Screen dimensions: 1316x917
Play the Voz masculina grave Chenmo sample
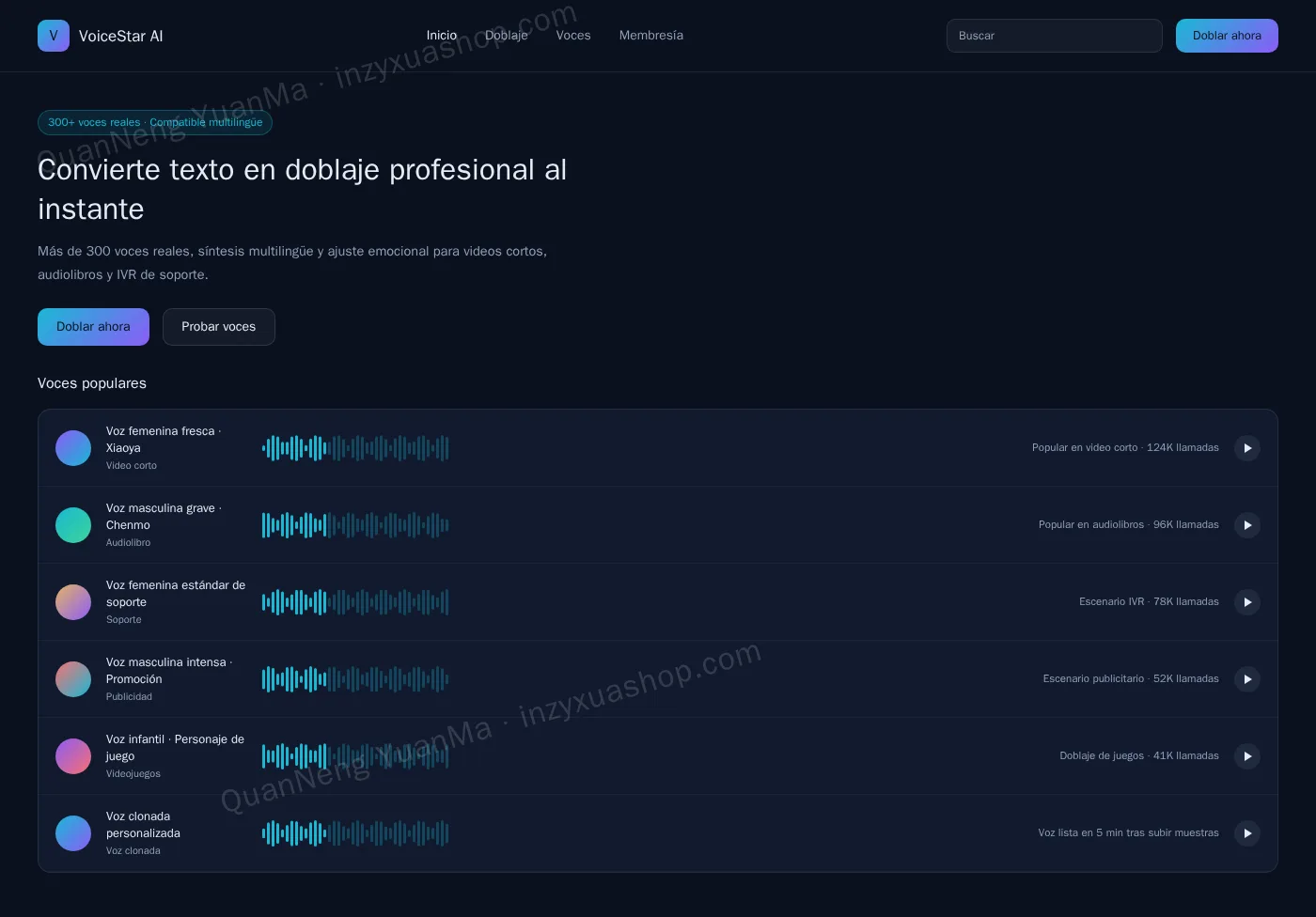coord(1246,525)
